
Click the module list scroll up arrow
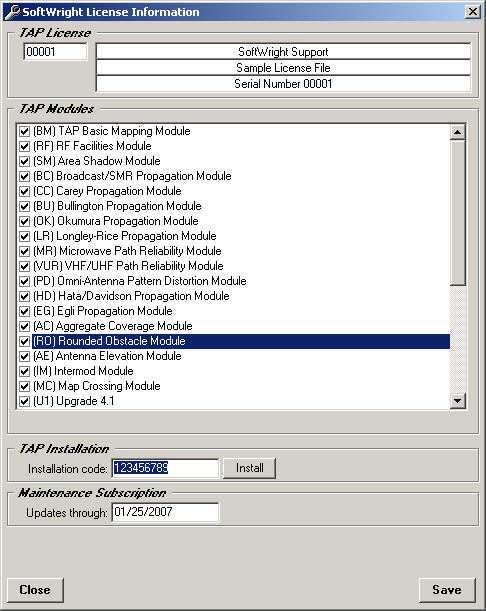[458, 132]
